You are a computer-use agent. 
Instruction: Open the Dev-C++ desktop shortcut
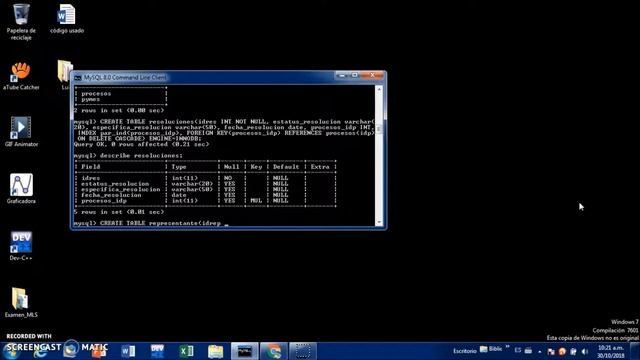click(21, 246)
